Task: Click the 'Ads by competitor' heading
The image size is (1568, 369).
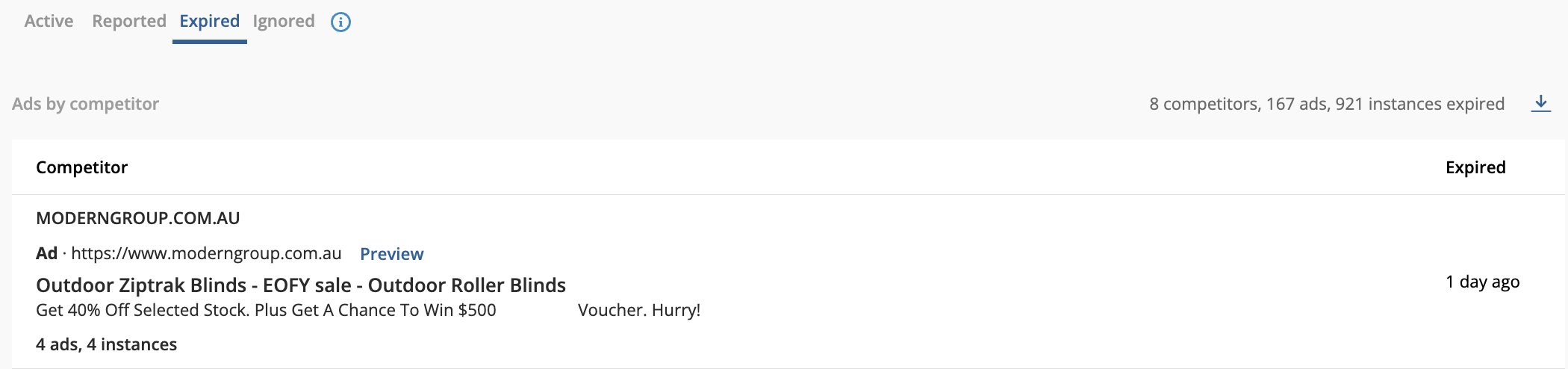Action: 85,104
